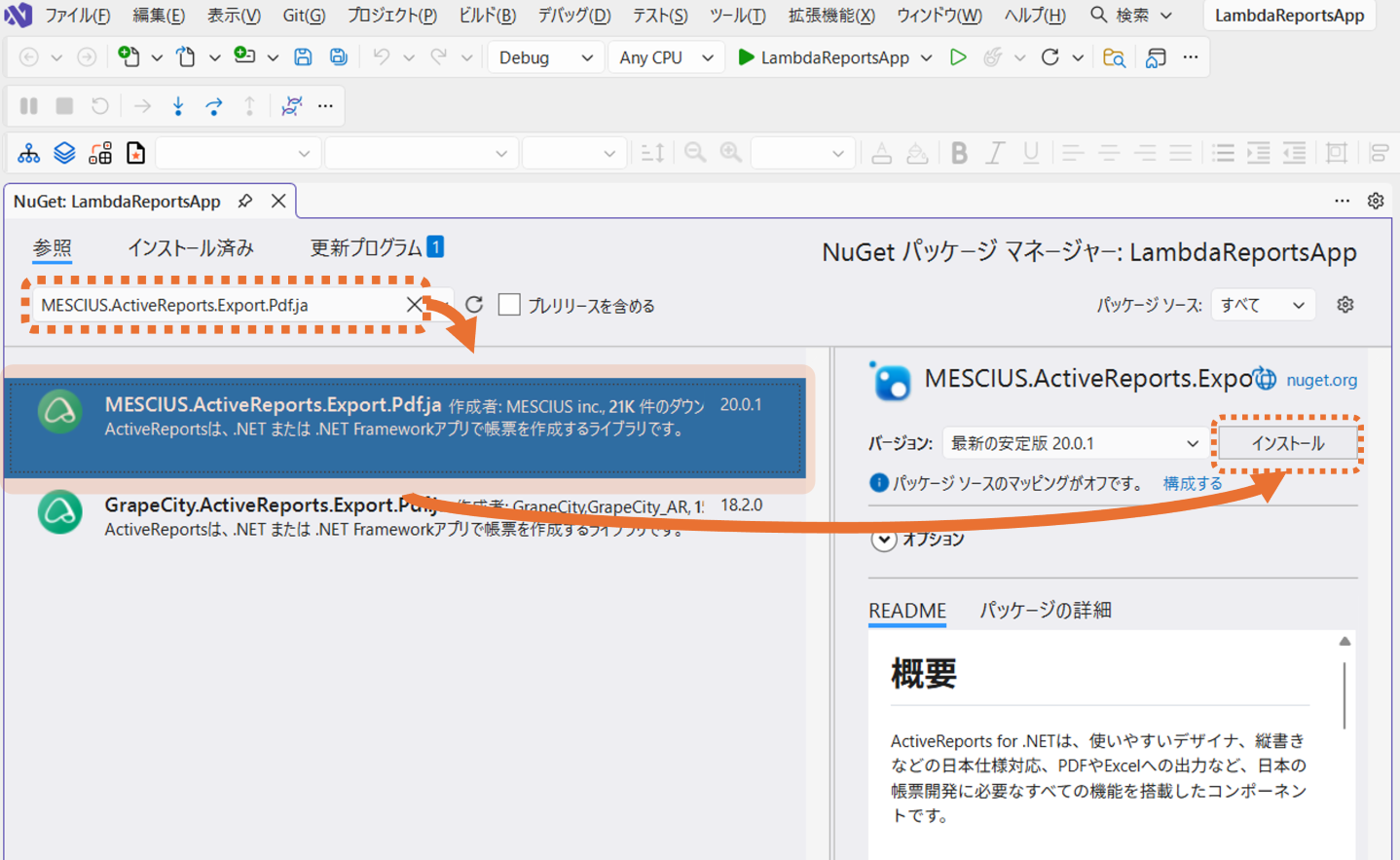Click the layers stack toolbar icon
The height and width of the screenshot is (860, 1400).
[64, 153]
